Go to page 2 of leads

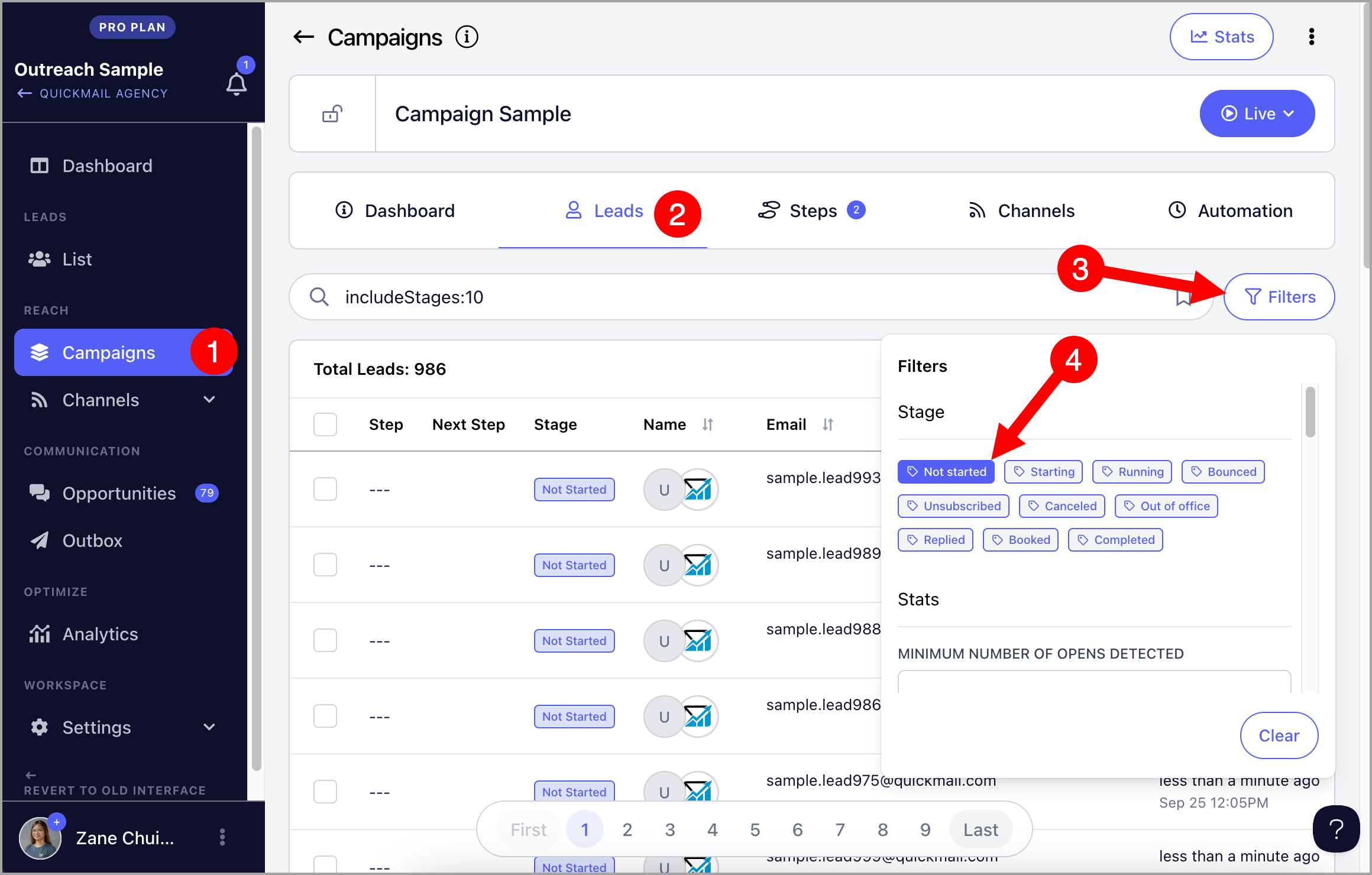[627, 829]
